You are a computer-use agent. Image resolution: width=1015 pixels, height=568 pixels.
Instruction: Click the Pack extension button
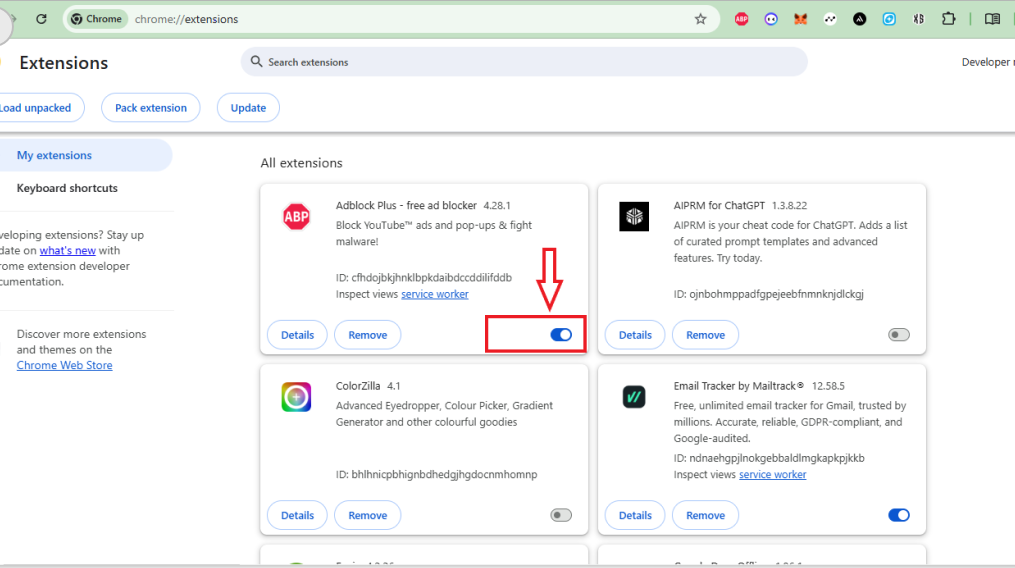[151, 108]
